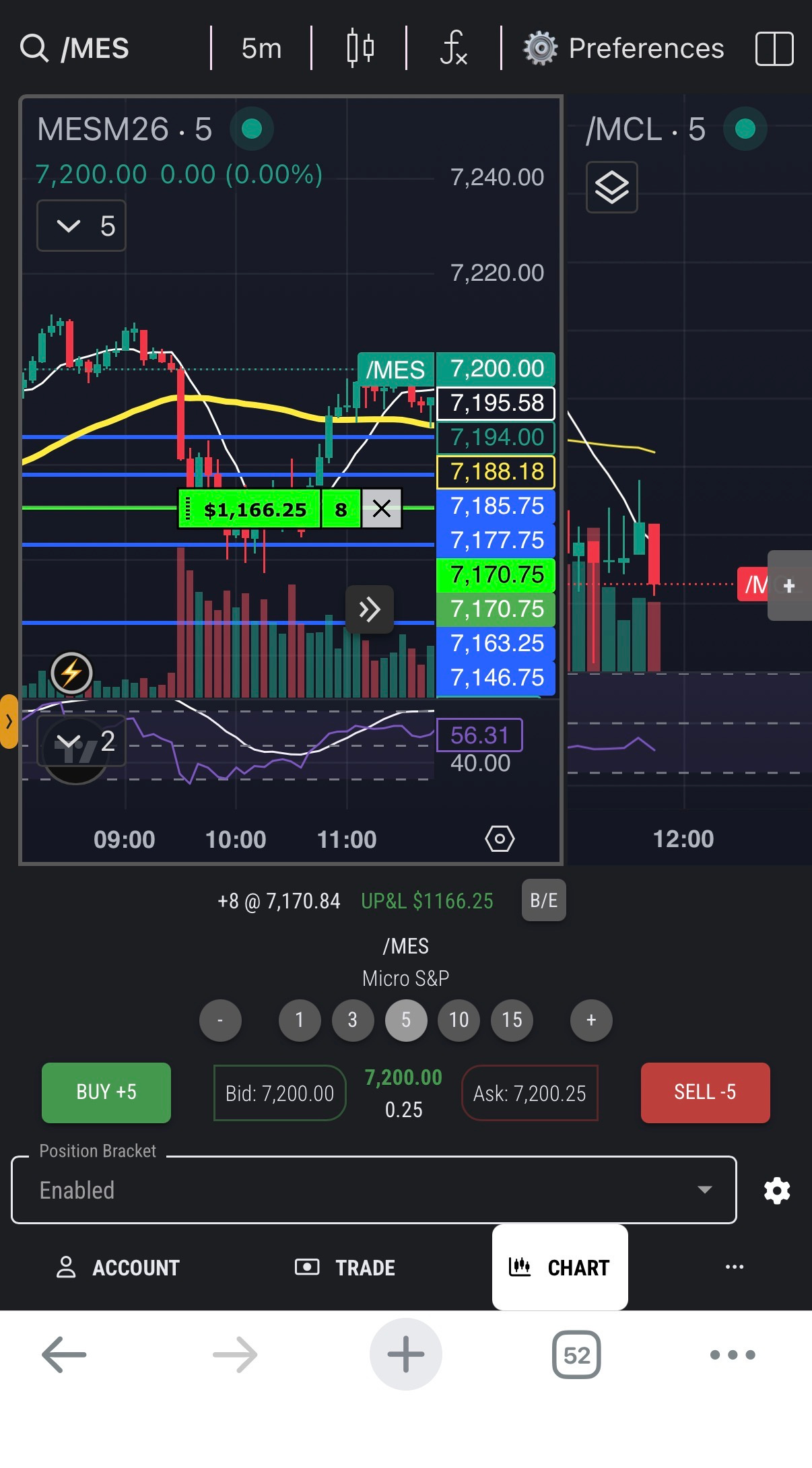Viewport: 812px width, 1468px height.
Task: Open bracket settings gear icon
Action: [777, 1191]
